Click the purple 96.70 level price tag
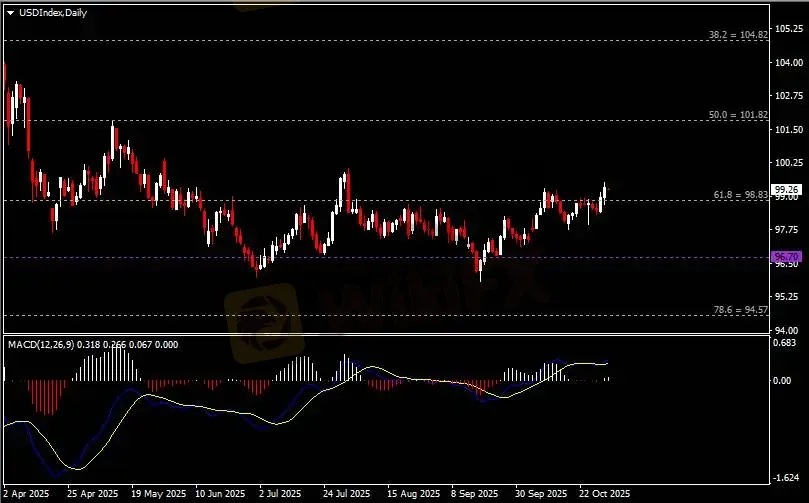The width and height of the screenshot is (809, 503). (x=786, y=256)
